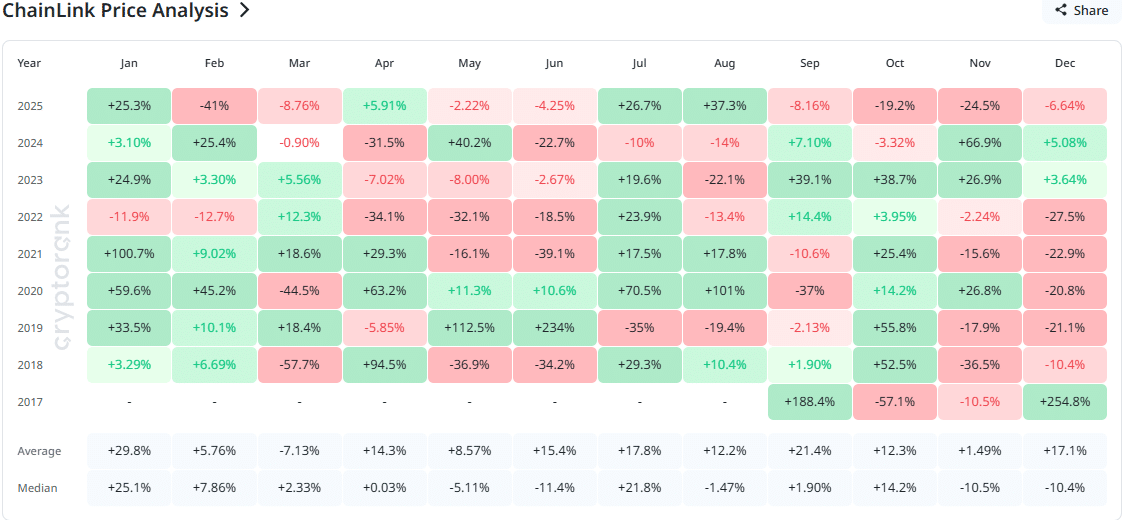
Task: Click the Average row label
Action: click(39, 451)
